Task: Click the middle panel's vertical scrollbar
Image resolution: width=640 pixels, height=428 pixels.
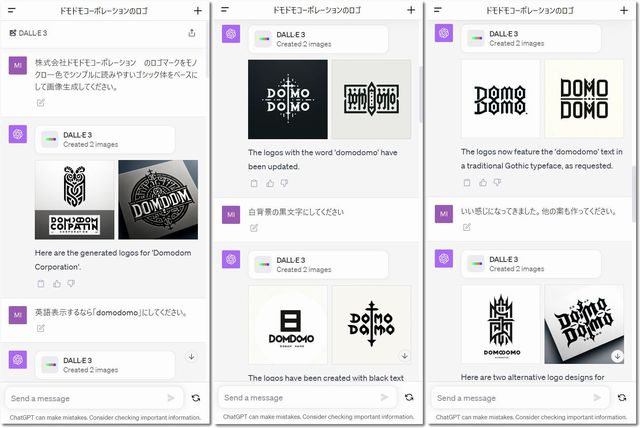Action: click(421, 94)
